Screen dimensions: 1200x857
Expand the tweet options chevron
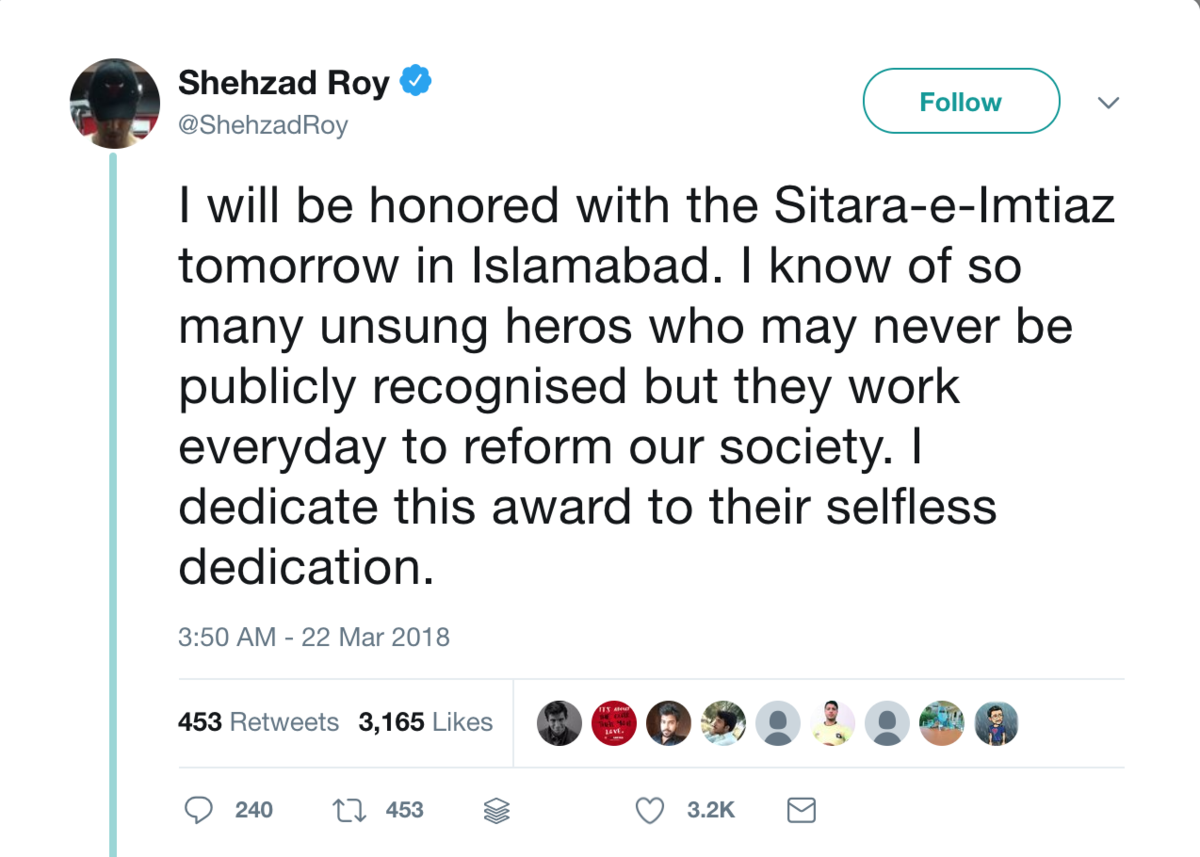1108,102
